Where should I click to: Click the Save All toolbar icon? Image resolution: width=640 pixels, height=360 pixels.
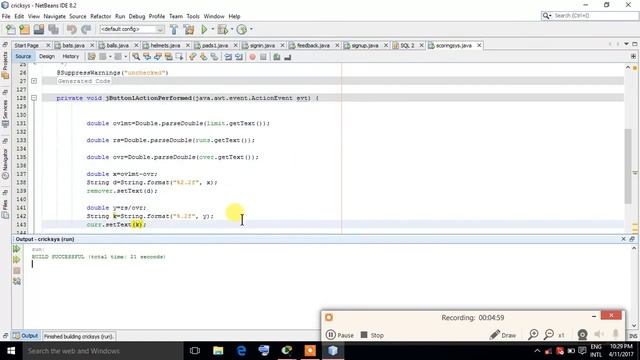point(53,29)
